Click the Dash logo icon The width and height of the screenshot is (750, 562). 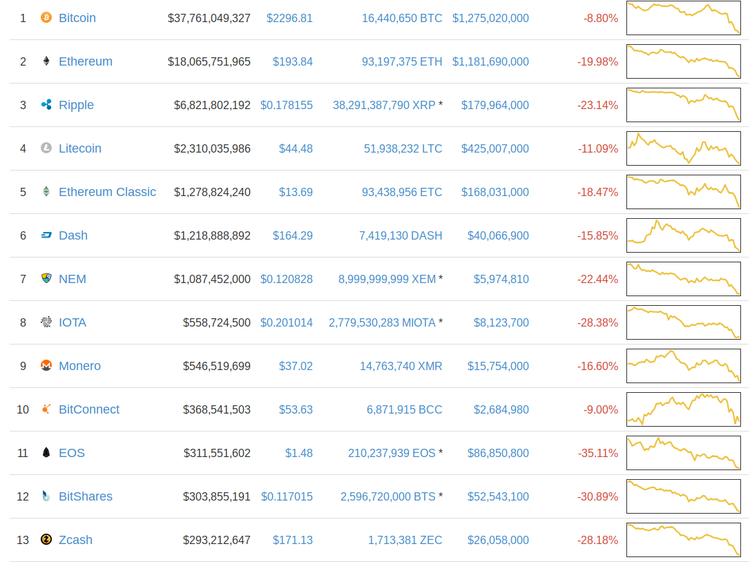click(x=46, y=235)
